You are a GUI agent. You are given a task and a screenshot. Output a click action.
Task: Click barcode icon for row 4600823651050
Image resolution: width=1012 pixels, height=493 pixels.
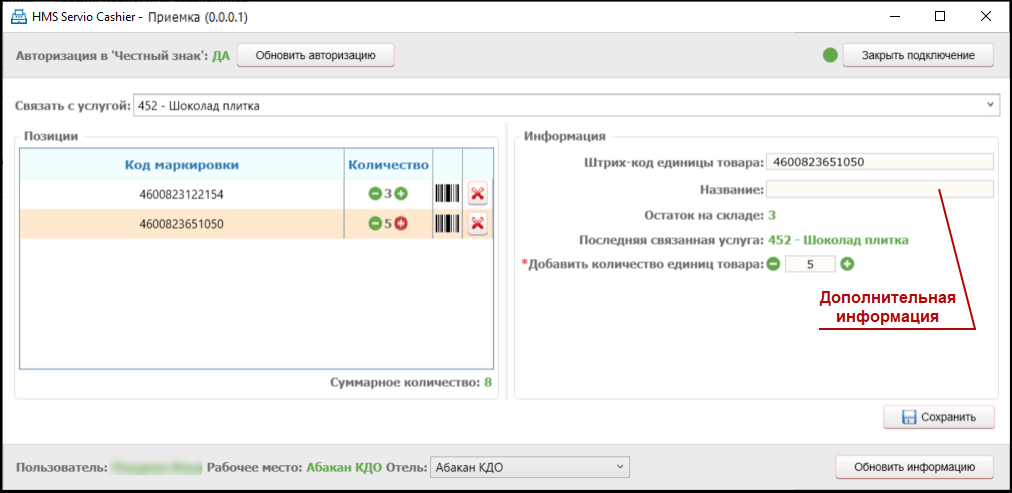(447, 224)
